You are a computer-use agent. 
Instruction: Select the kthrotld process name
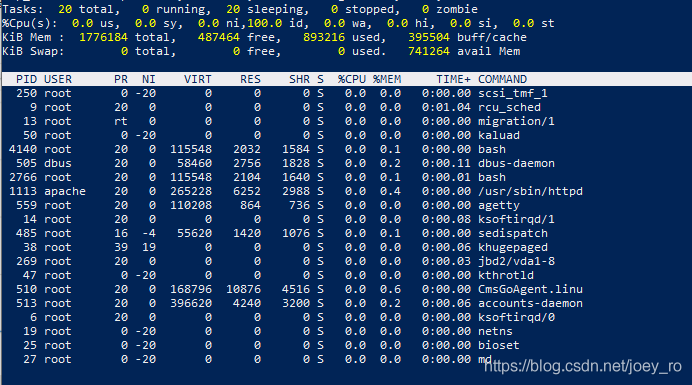click(x=506, y=276)
